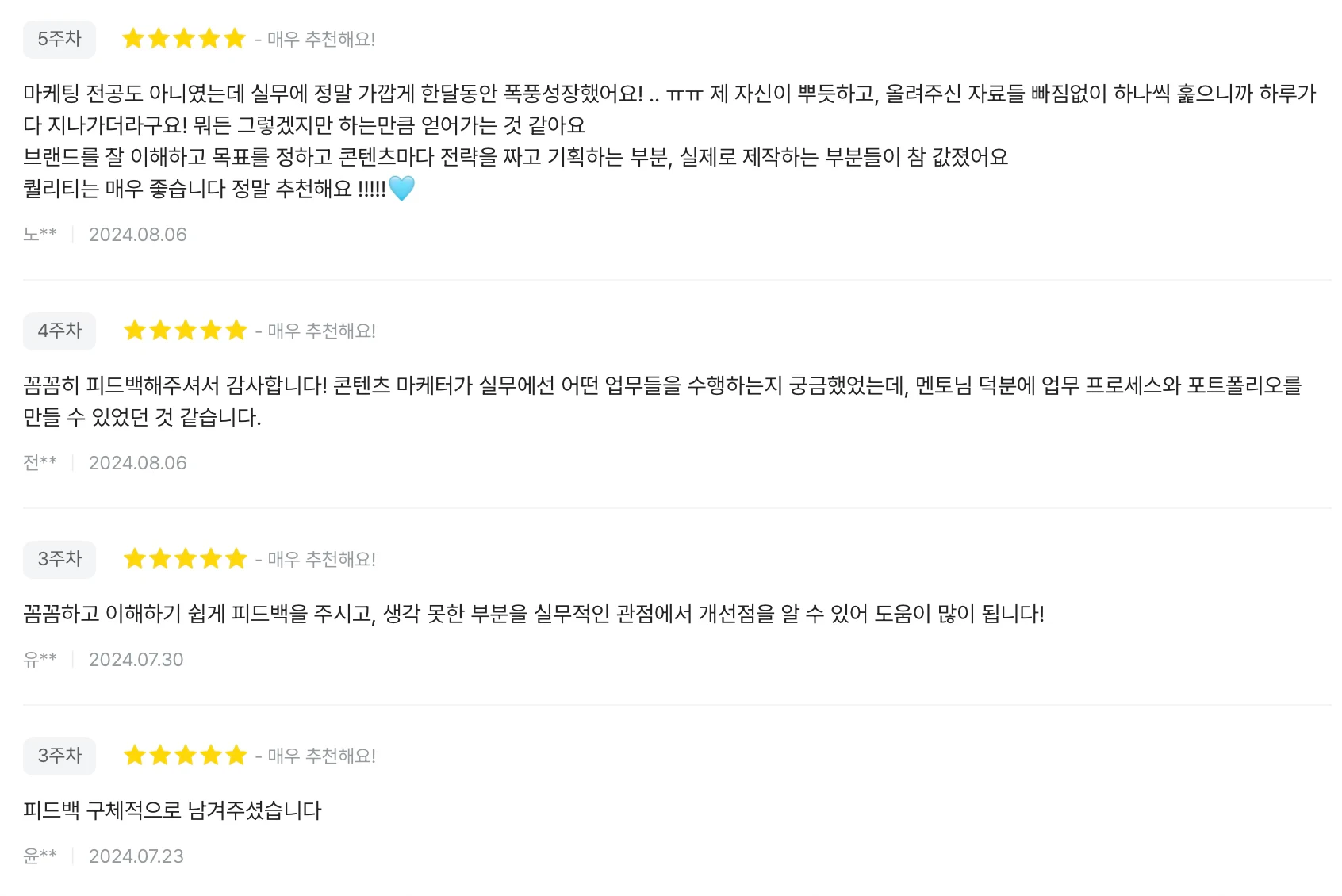Click the 3주차 badge on the 유** review
Image resolution: width=1342 pixels, height=896 pixels.
click(x=59, y=559)
